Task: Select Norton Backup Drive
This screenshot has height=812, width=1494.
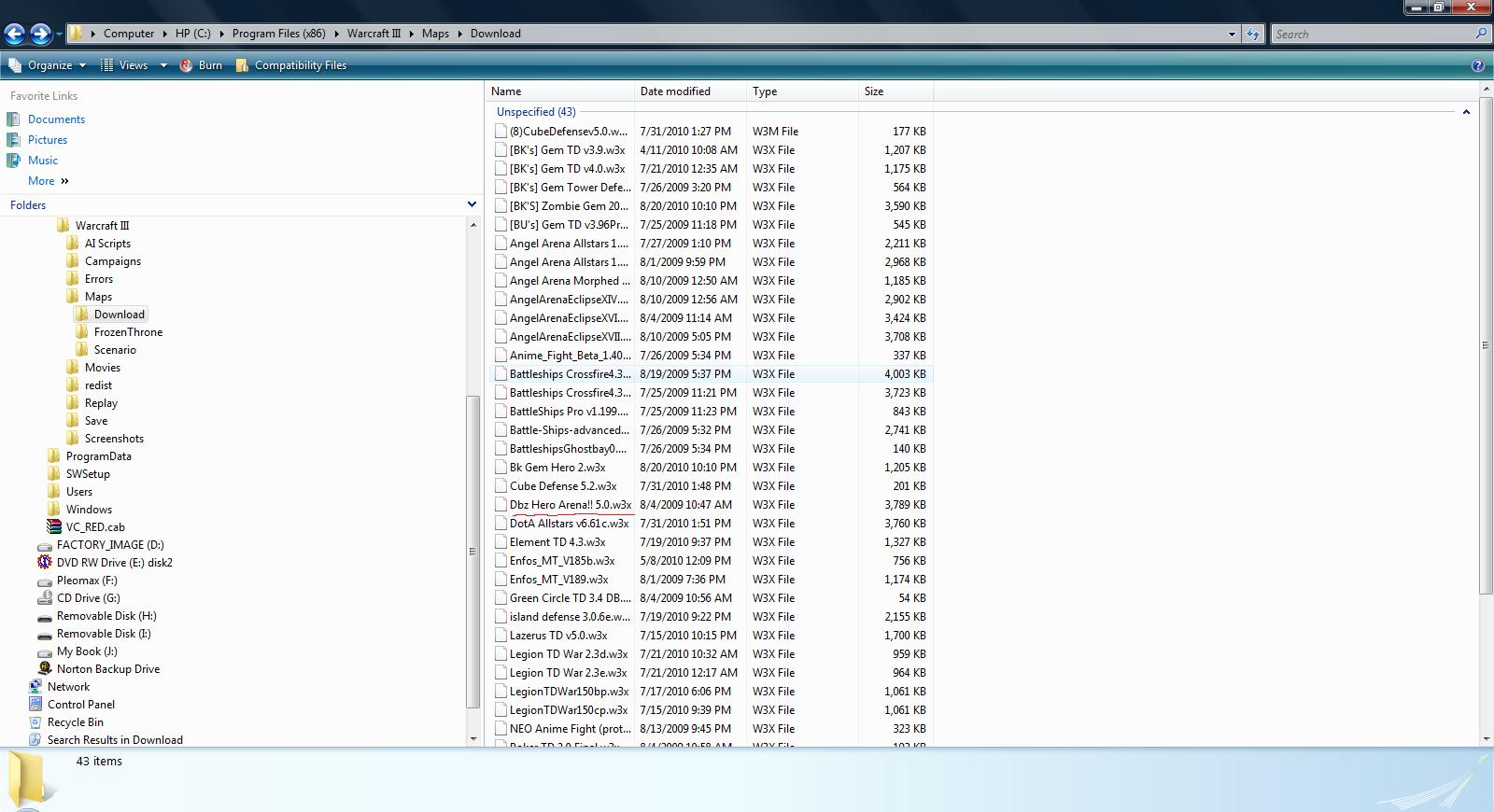Action: click(x=107, y=669)
